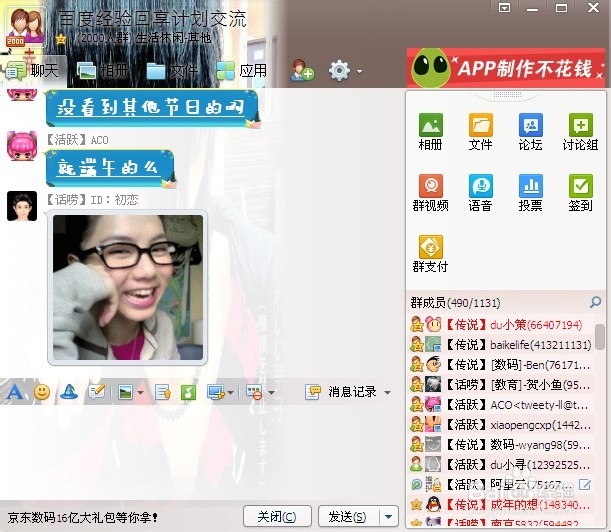The width and height of the screenshot is (611, 532).
Task: Click the 没看到其他节日的吗 message bubble
Action: 152,108
